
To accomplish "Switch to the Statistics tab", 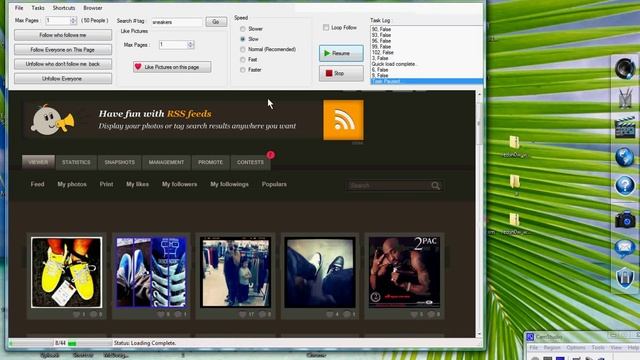I will pyautogui.click(x=76, y=162).
